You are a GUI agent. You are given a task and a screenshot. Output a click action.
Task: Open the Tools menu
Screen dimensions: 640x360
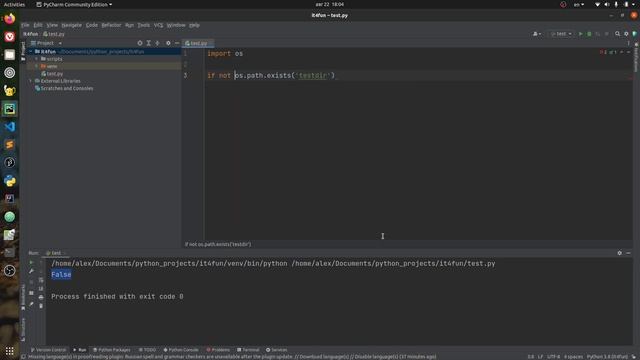tap(143, 25)
